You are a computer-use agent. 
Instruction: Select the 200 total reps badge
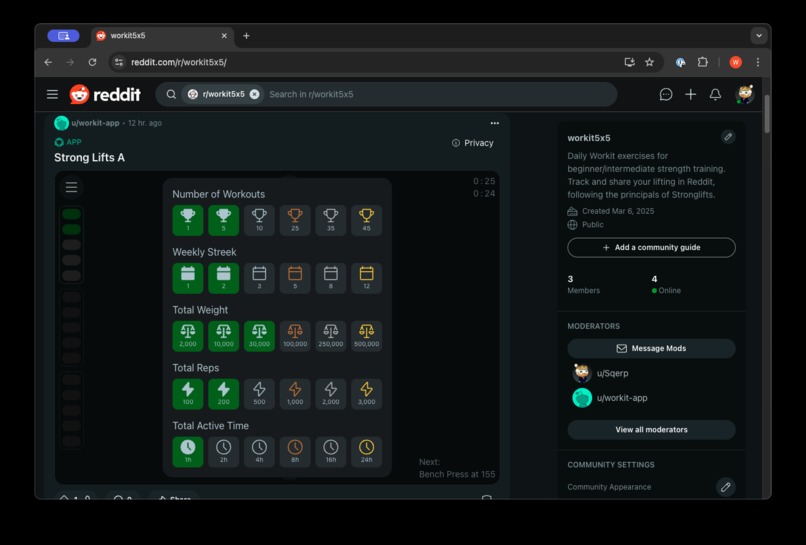click(224, 394)
